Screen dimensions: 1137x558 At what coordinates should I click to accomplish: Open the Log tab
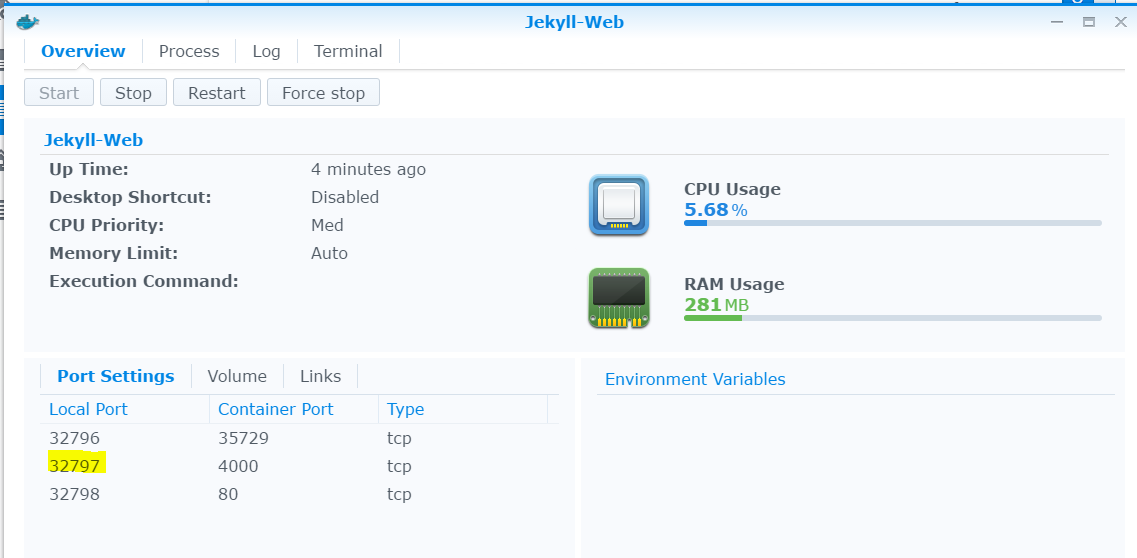(266, 51)
